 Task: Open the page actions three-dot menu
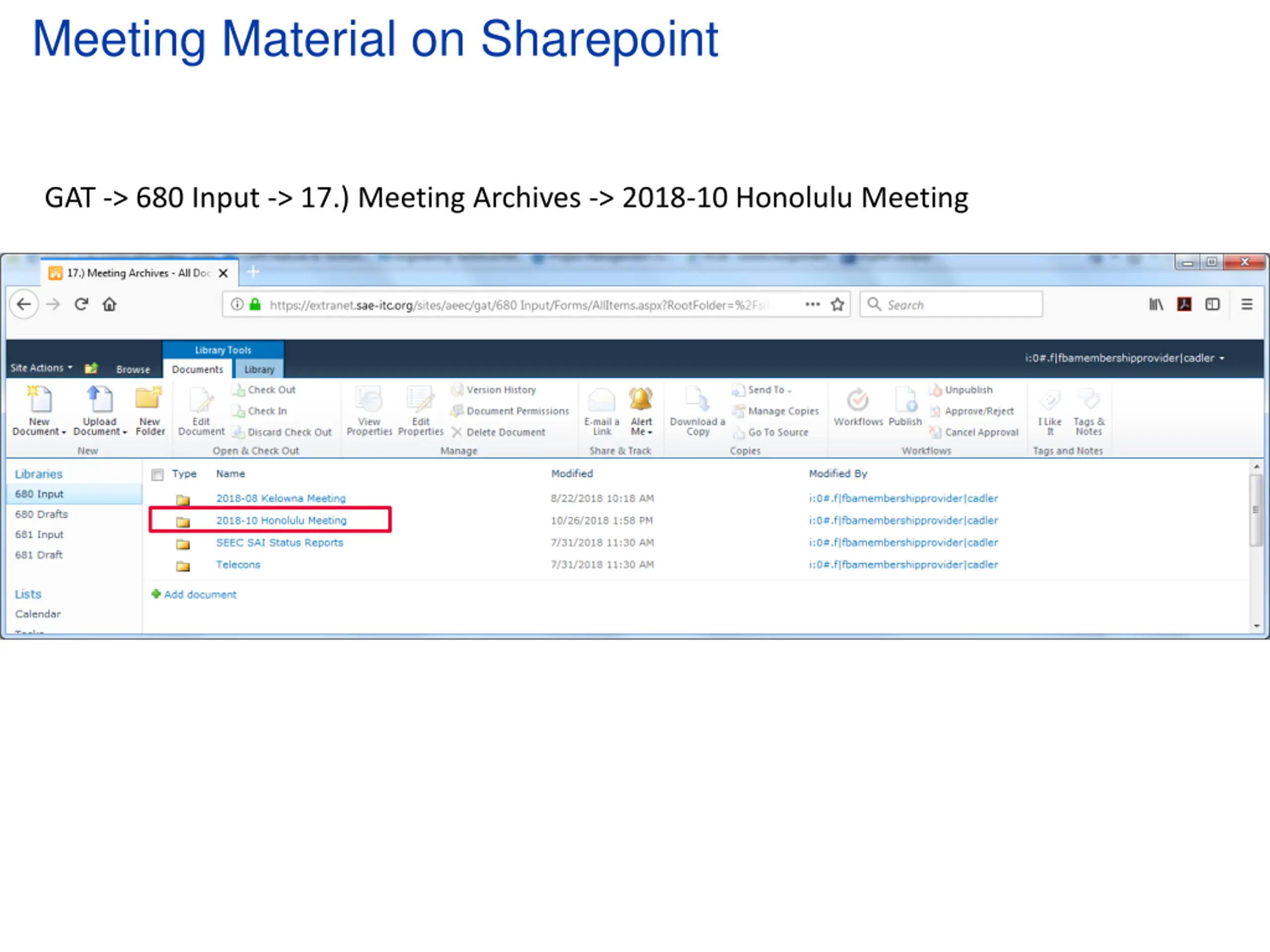pos(813,304)
